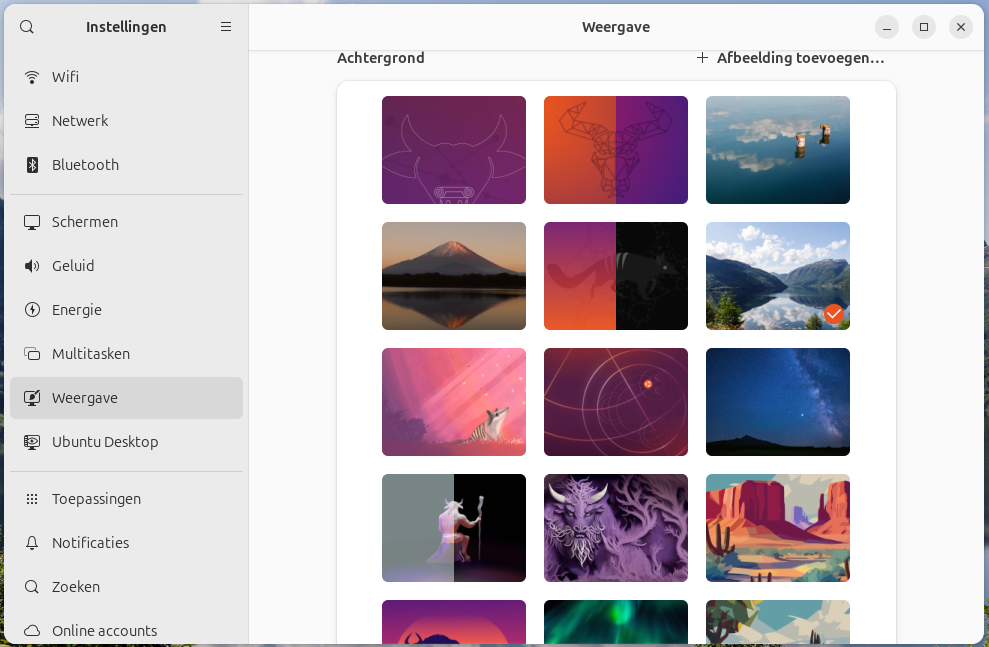Open the hamburger menu beside Instellingen

pos(226,27)
